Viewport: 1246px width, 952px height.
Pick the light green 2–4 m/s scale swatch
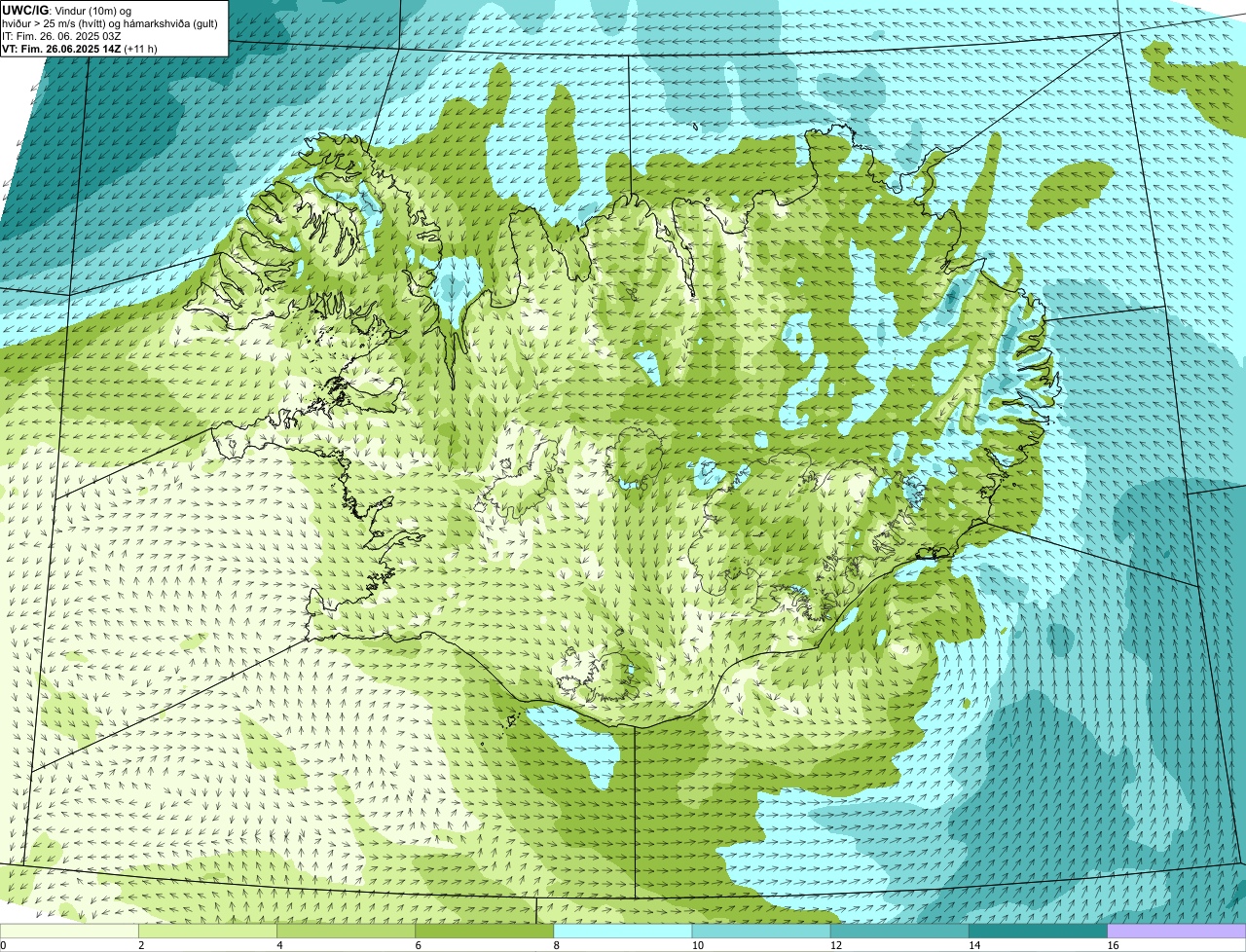click(x=207, y=932)
